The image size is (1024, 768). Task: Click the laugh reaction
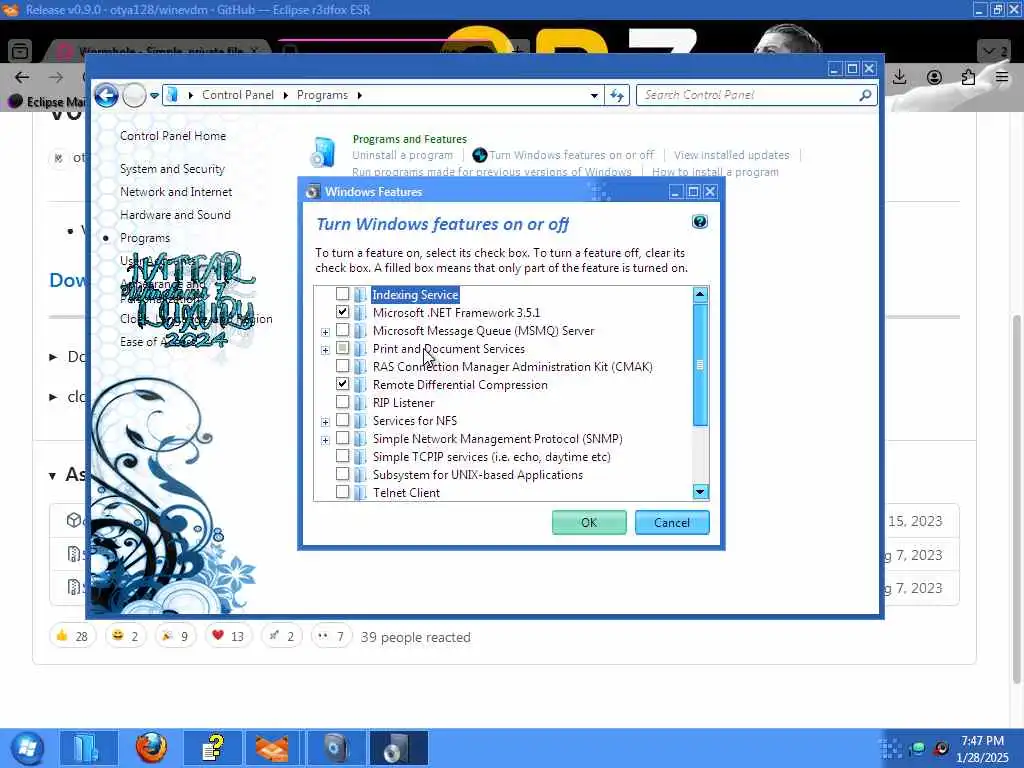tap(125, 635)
